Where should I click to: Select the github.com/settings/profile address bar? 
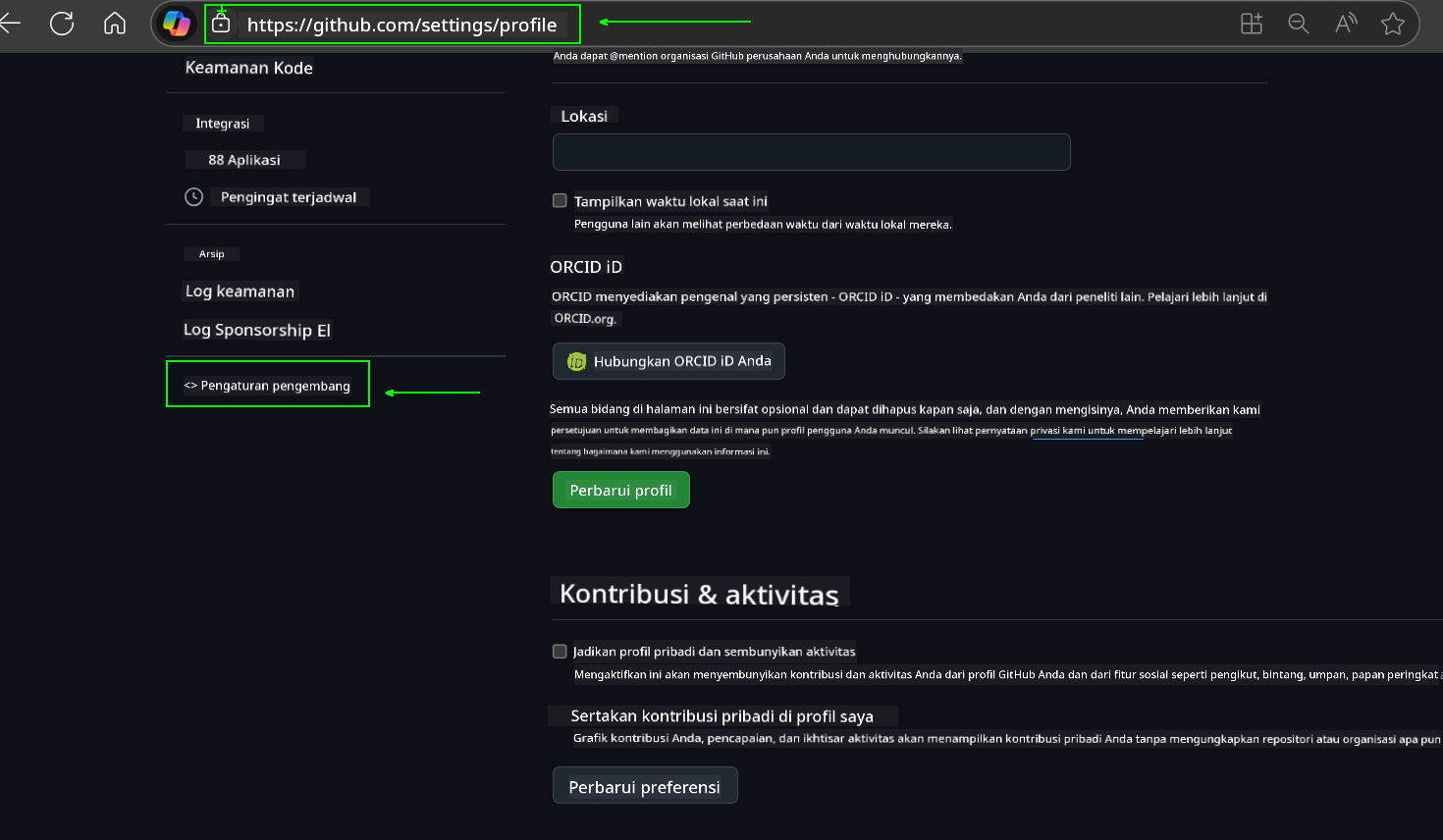[401, 25]
